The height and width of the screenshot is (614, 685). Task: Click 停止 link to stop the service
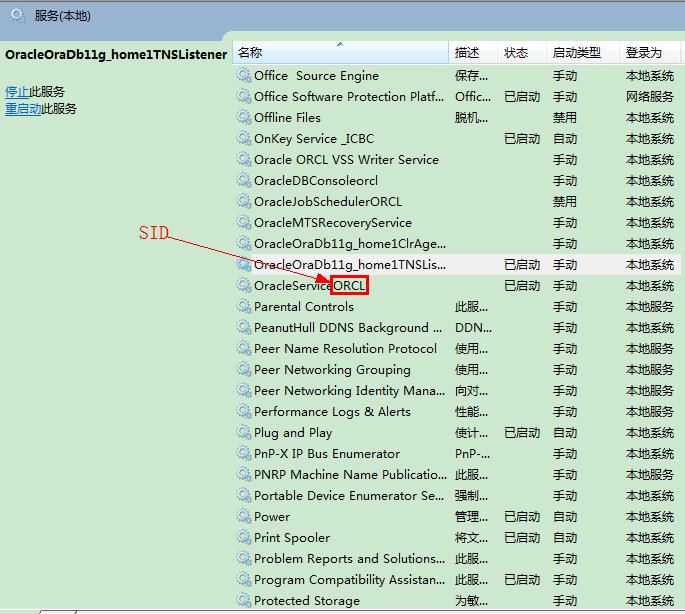[17, 91]
